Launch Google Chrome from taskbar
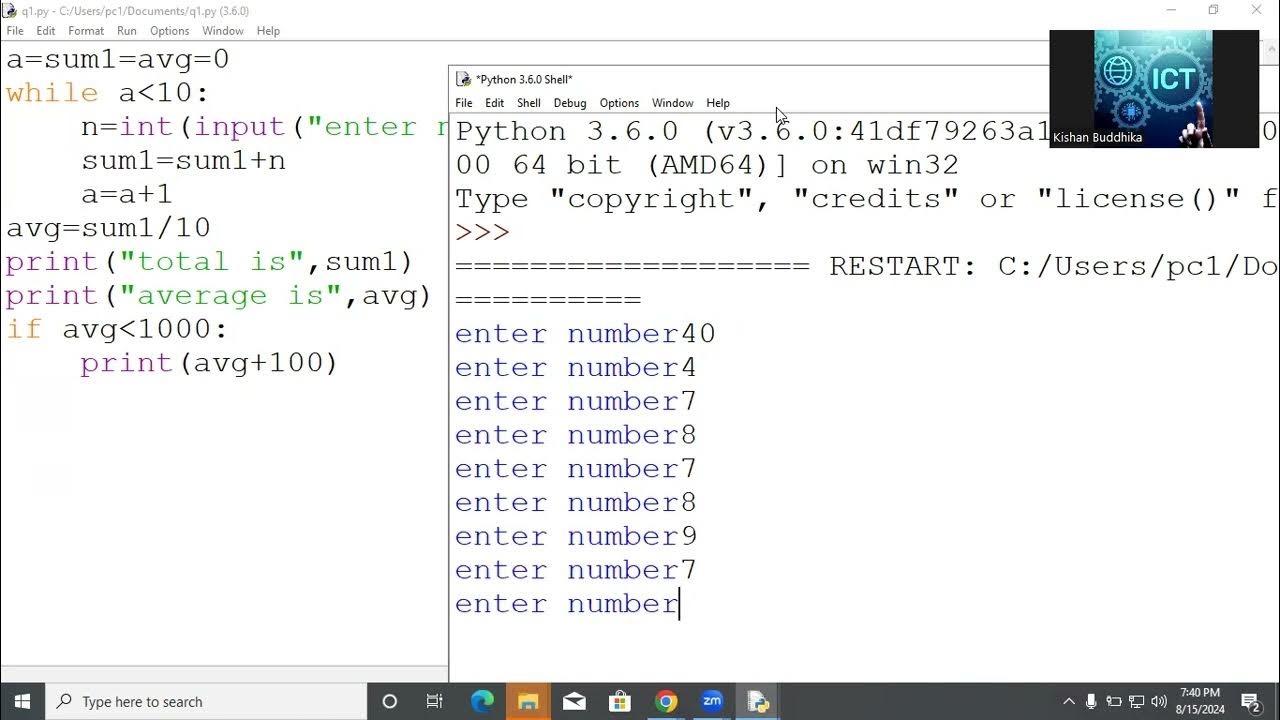This screenshot has height=720, width=1280. click(666, 702)
